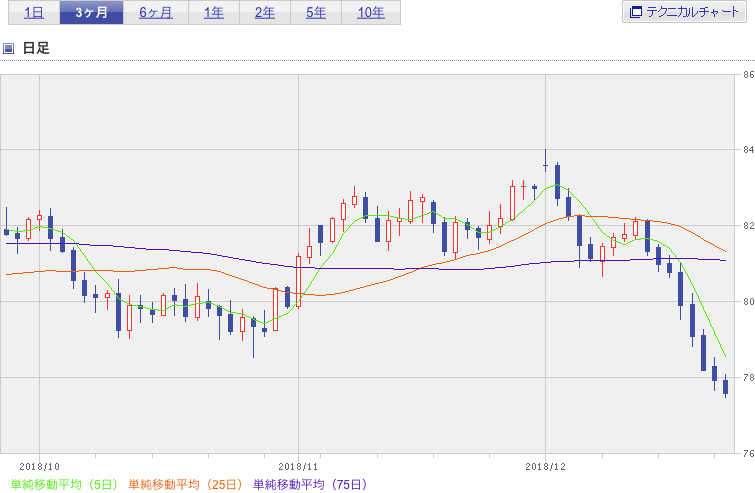Switch chart to 5年 range
Image resolution: width=755 pixels, height=493 pixels.
tap(316, 13)
